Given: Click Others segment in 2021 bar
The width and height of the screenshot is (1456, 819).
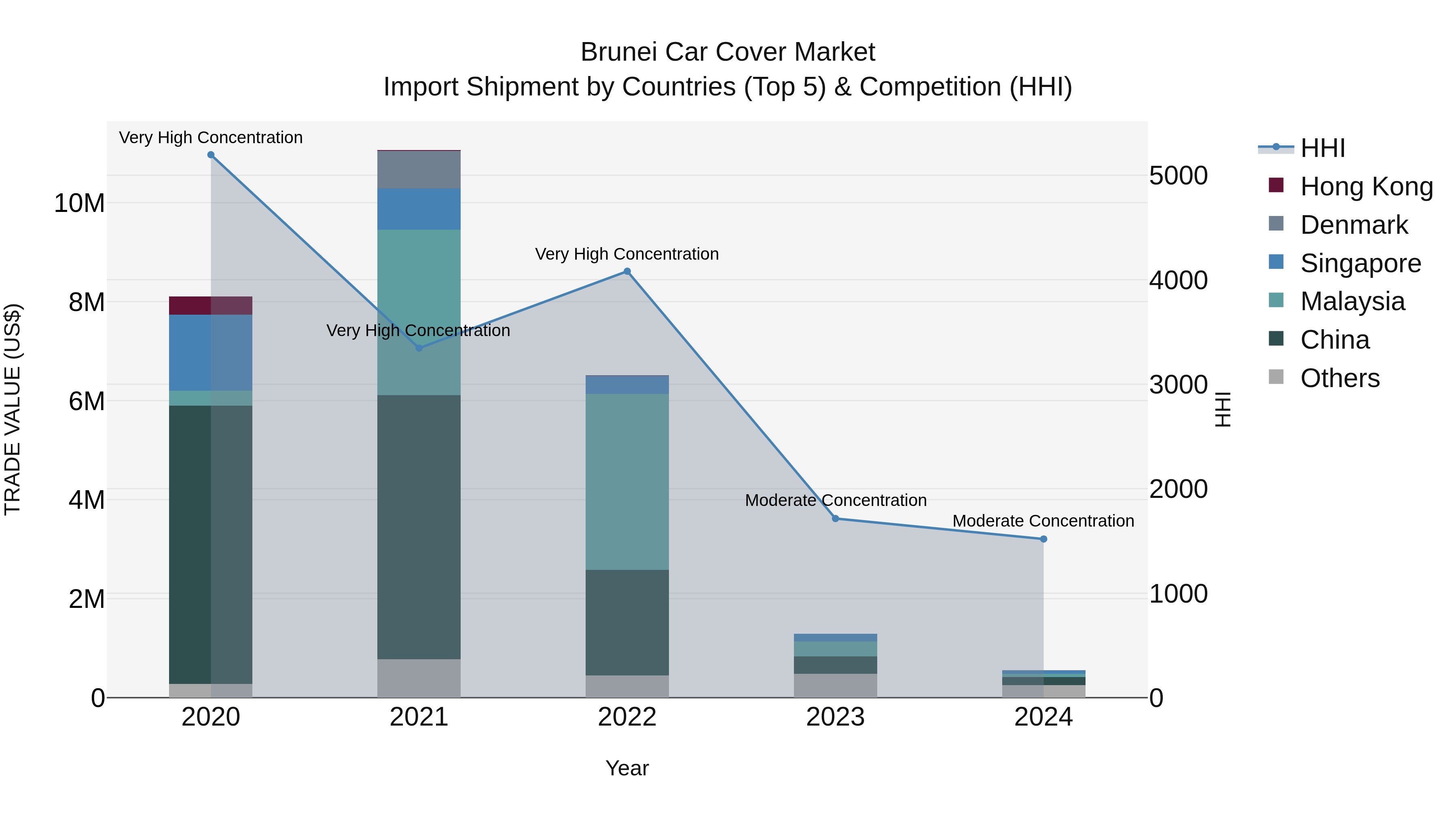Looking at the screenshot, I should [x=419, y=678].
